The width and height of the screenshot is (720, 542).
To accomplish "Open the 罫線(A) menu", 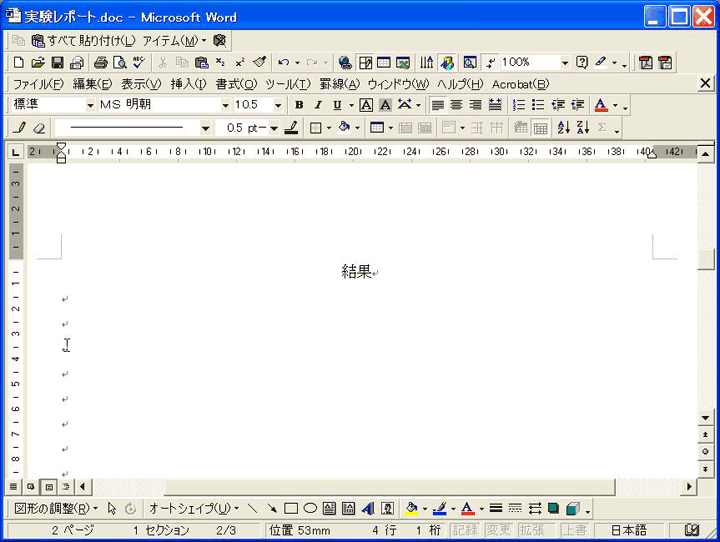I will tap(339, 84).
